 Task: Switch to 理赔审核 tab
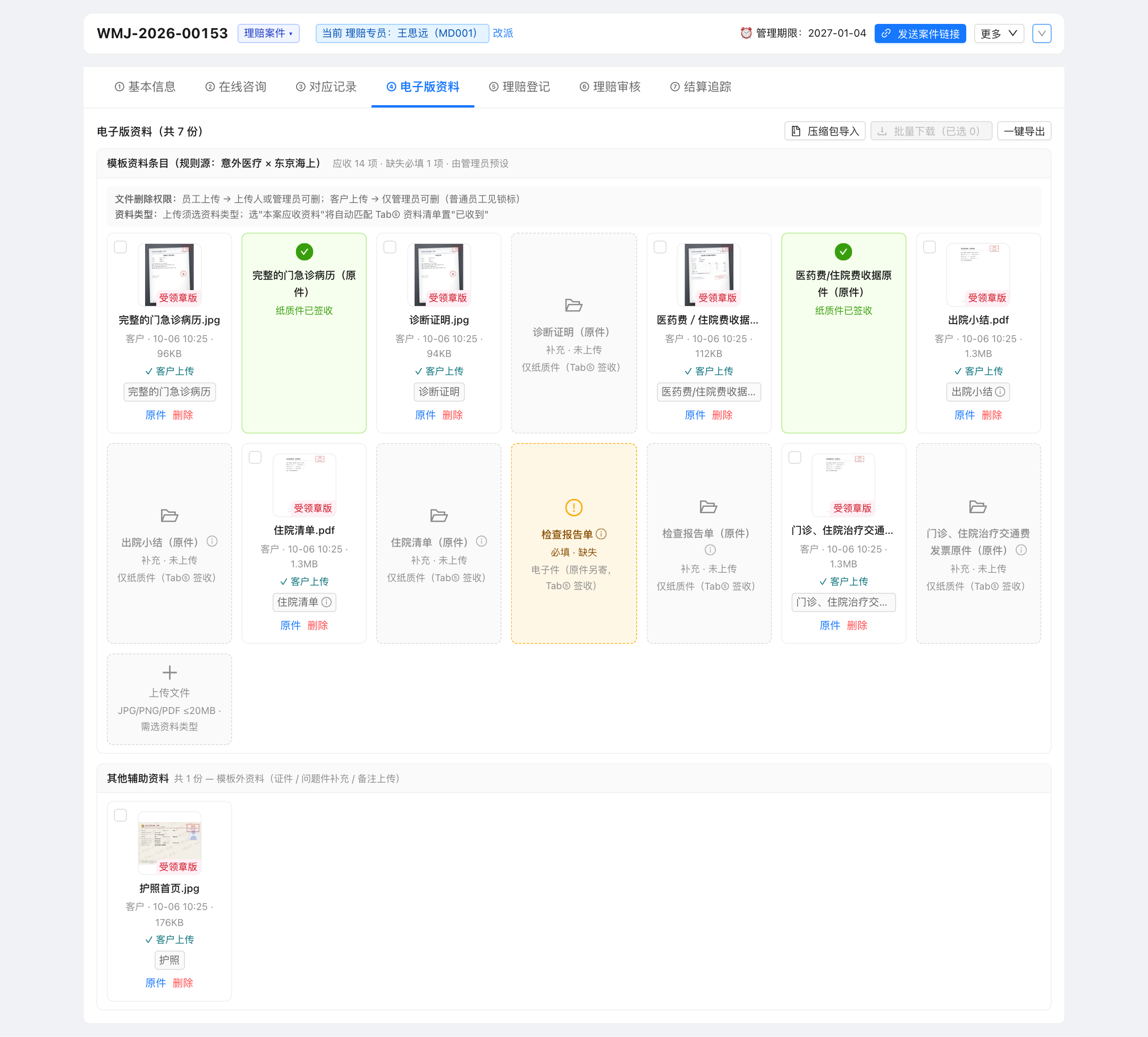610,87
